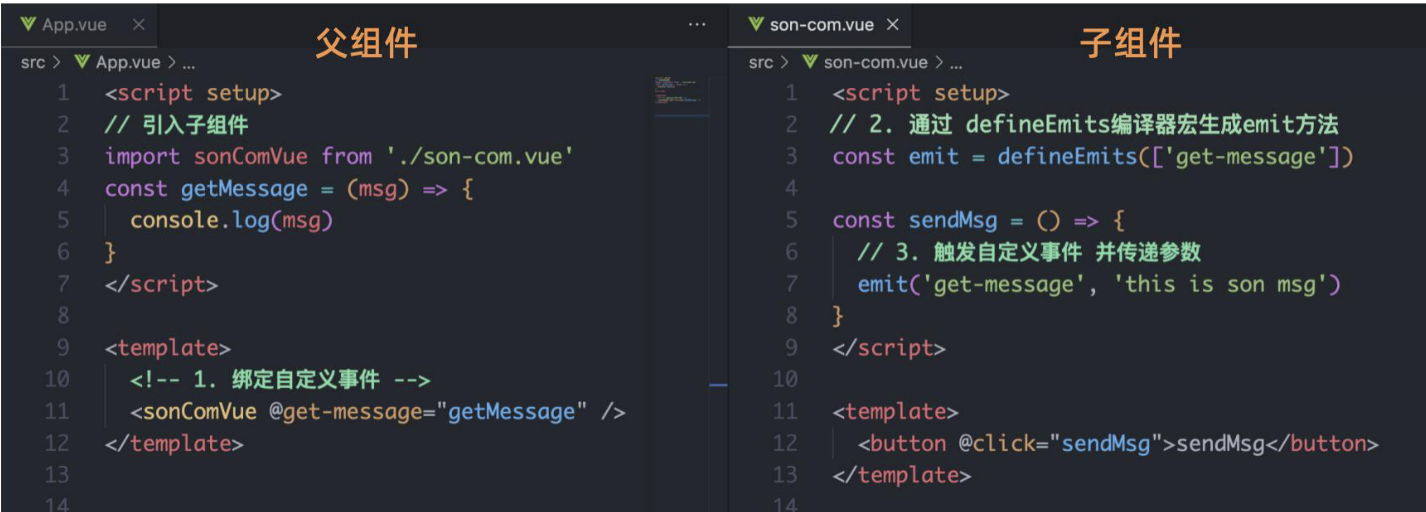Select line number 3 in App.vue gutter

coord(63,157)
